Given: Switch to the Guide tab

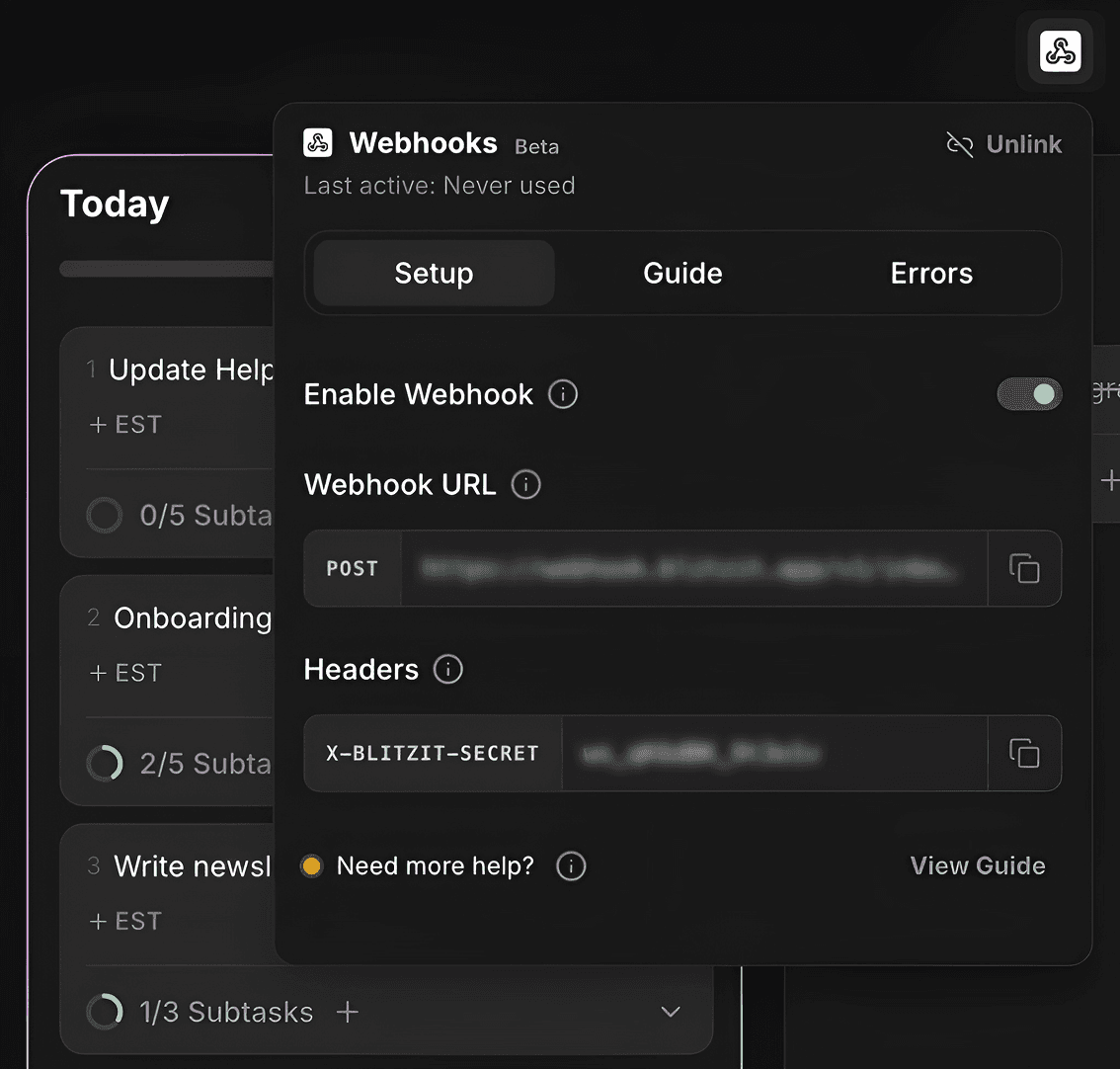Looking at the screenshot, I should click(x=682, y=273).
